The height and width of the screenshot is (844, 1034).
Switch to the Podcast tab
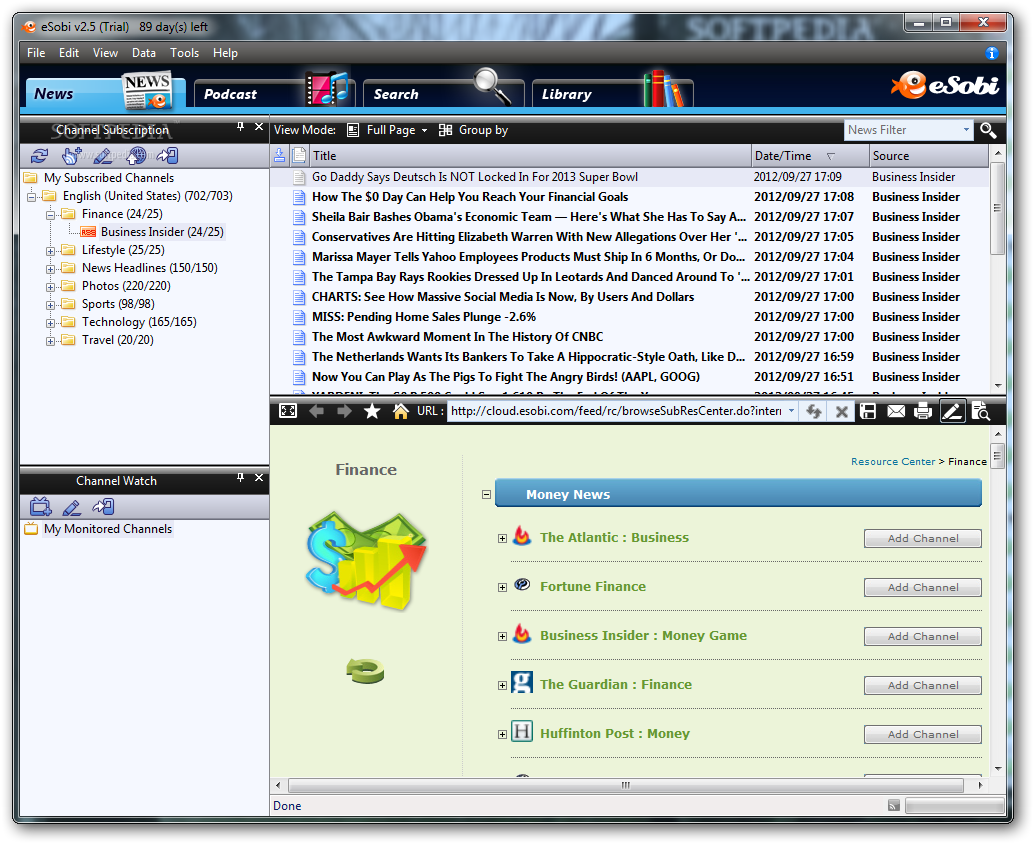coord(274,93)
